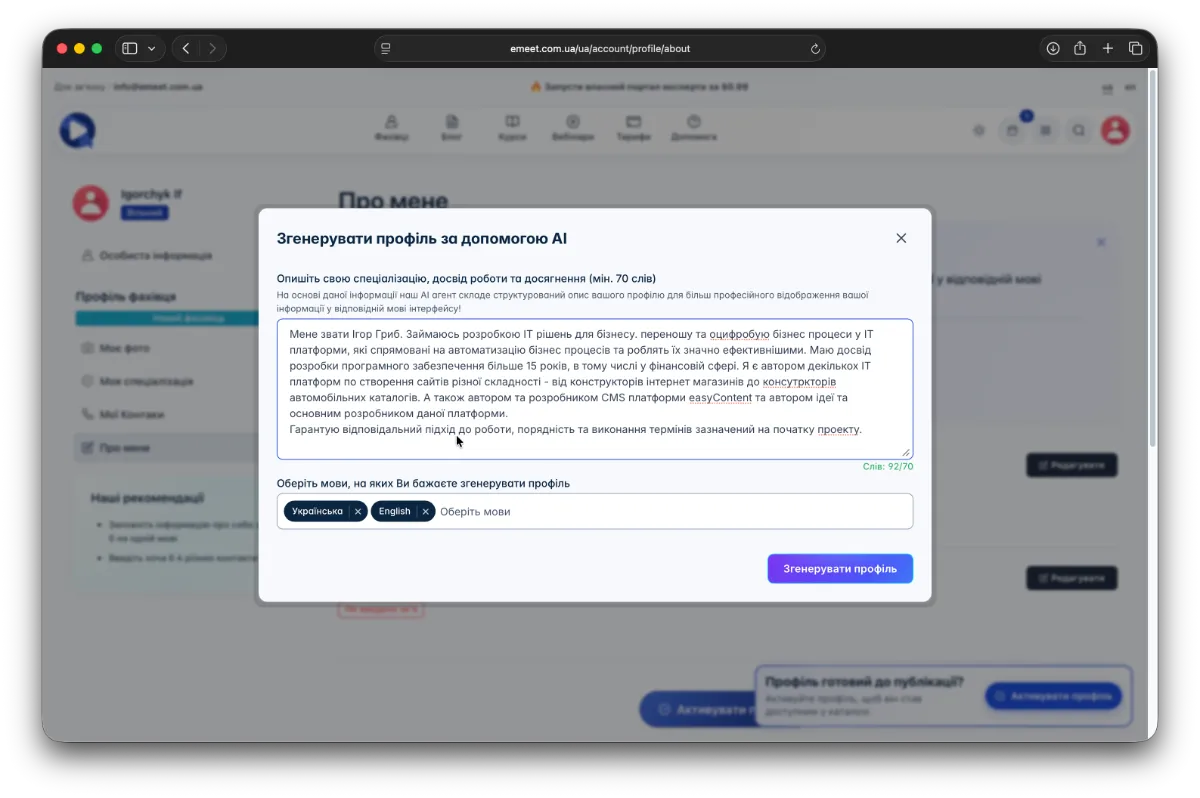Open the Safari share menu

coord(1080,48)
